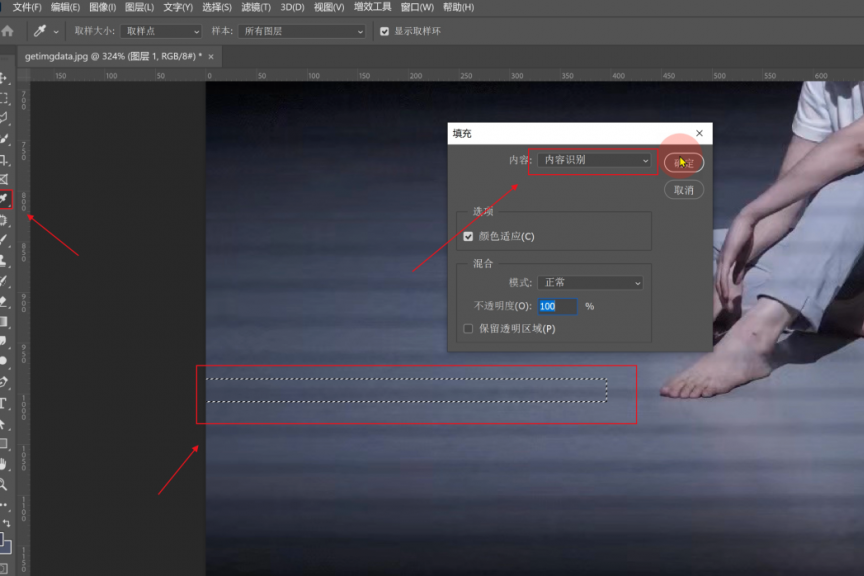
Task: Open the 图层(L) menu
Action: coord(139,7)
